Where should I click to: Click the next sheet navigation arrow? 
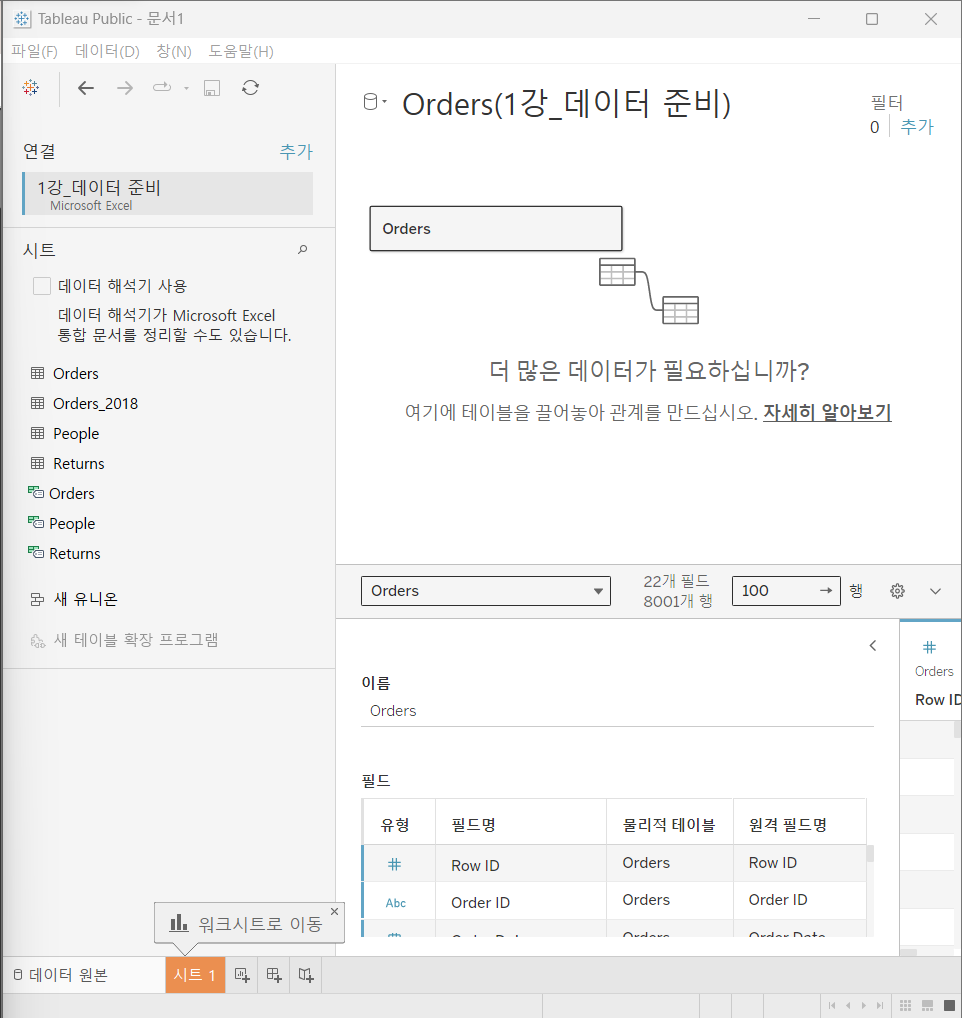pyautogui.click(x=863, y=1005)
